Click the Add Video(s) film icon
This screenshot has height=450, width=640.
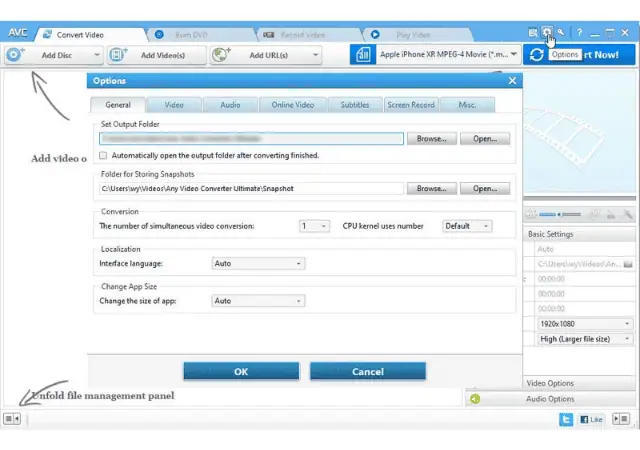click(118, 54)
